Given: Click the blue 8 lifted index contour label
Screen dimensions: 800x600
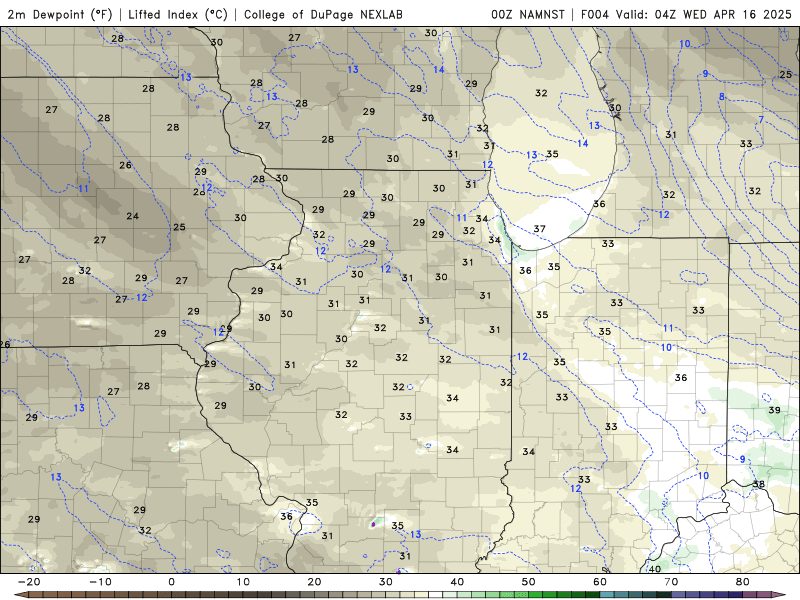Looking at the screenshot, I should pos(721,96).
